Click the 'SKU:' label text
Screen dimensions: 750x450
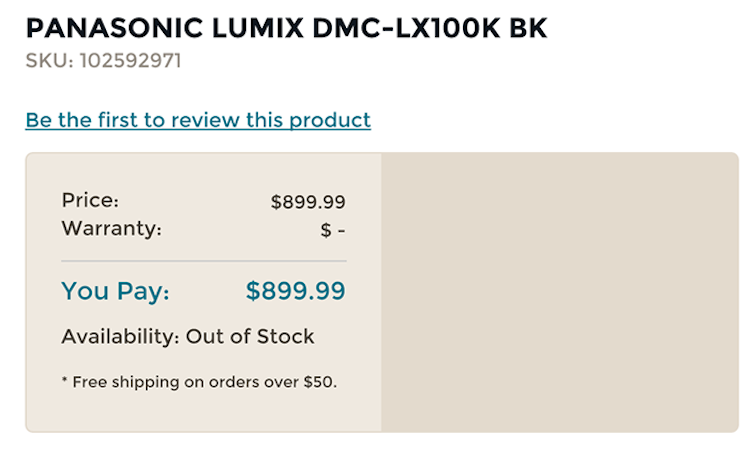pos(47,60)
